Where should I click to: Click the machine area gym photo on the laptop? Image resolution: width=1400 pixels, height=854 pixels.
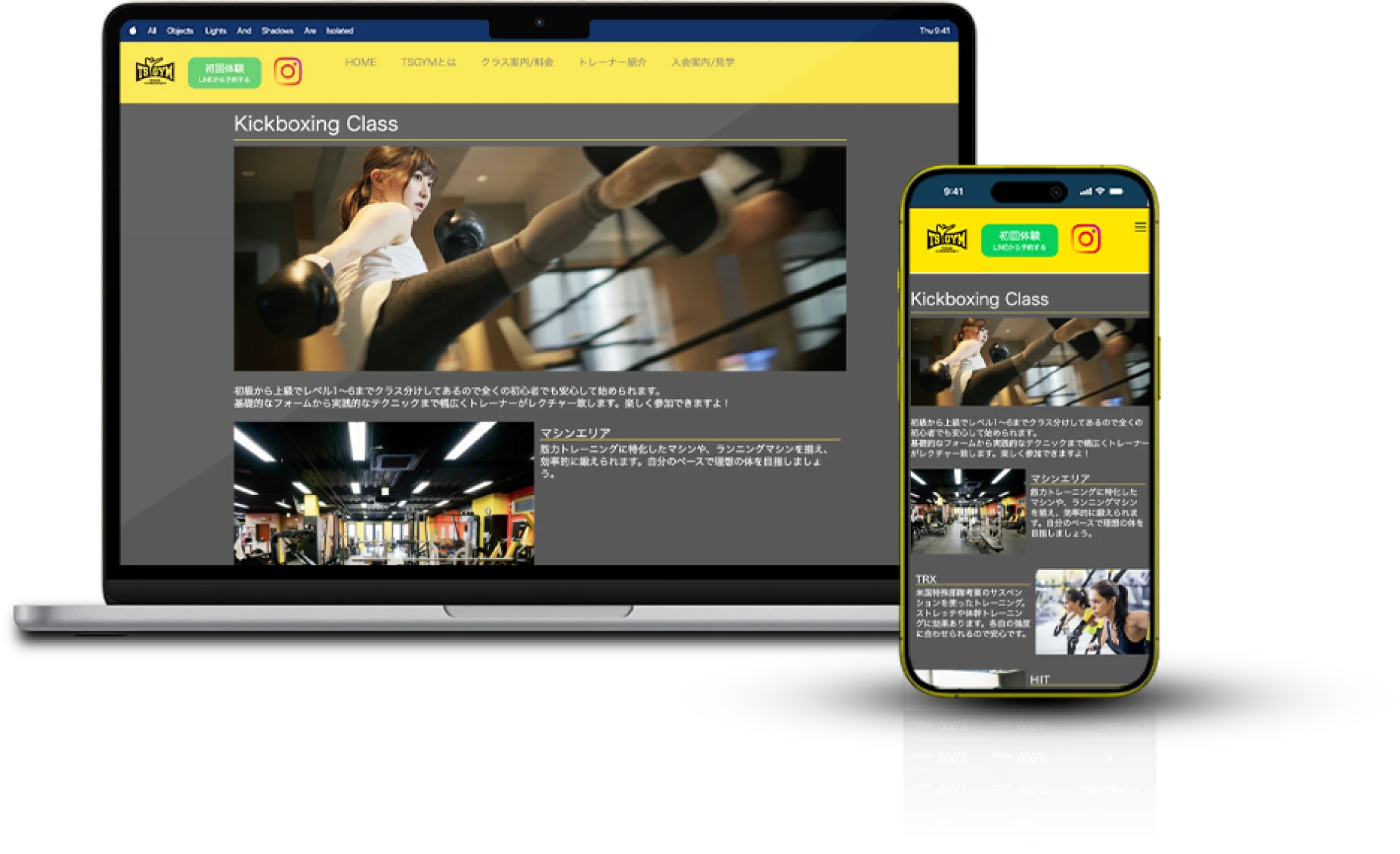(384, 493)
